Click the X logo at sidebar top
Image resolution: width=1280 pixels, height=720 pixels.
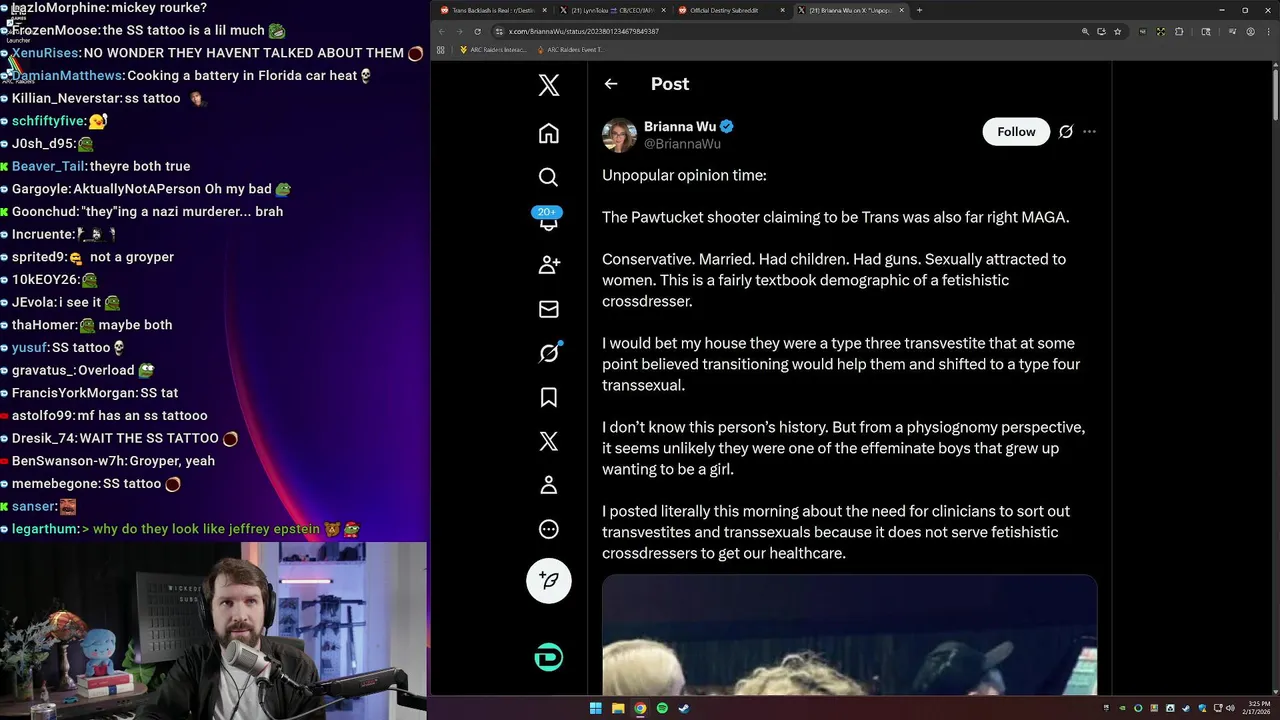tap(549, 85)
